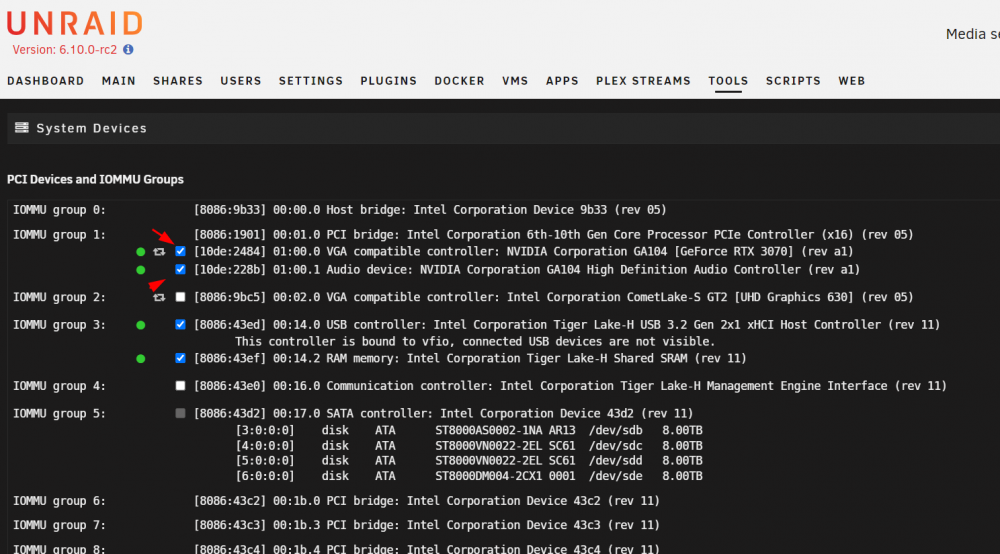Check the Management Engine Interface checkbox
The width and height of the screenshot is (1000, 554).
pyautogui.click(x=180, y=386)
